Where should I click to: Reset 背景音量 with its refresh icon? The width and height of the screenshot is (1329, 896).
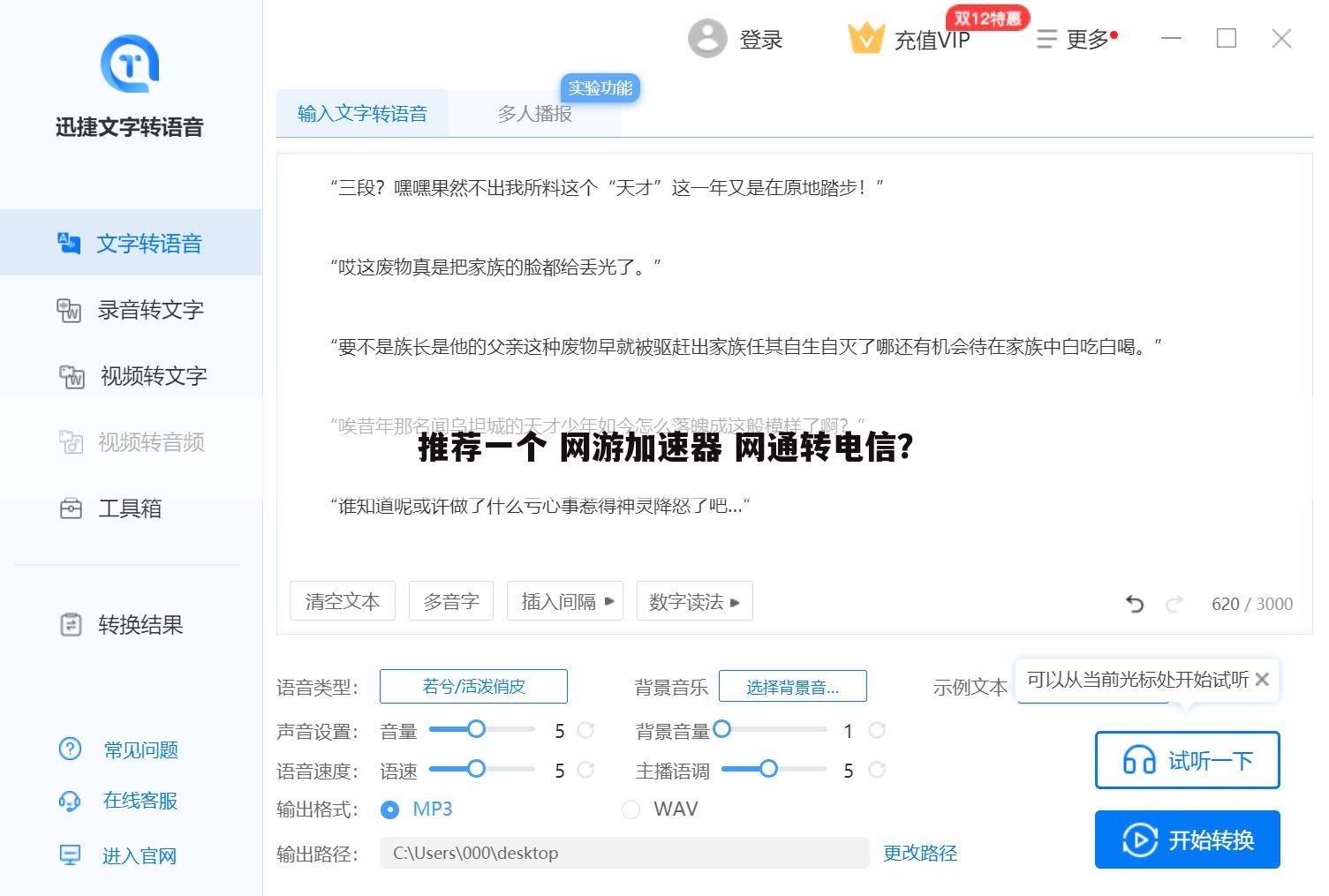(x=877, y=730)
